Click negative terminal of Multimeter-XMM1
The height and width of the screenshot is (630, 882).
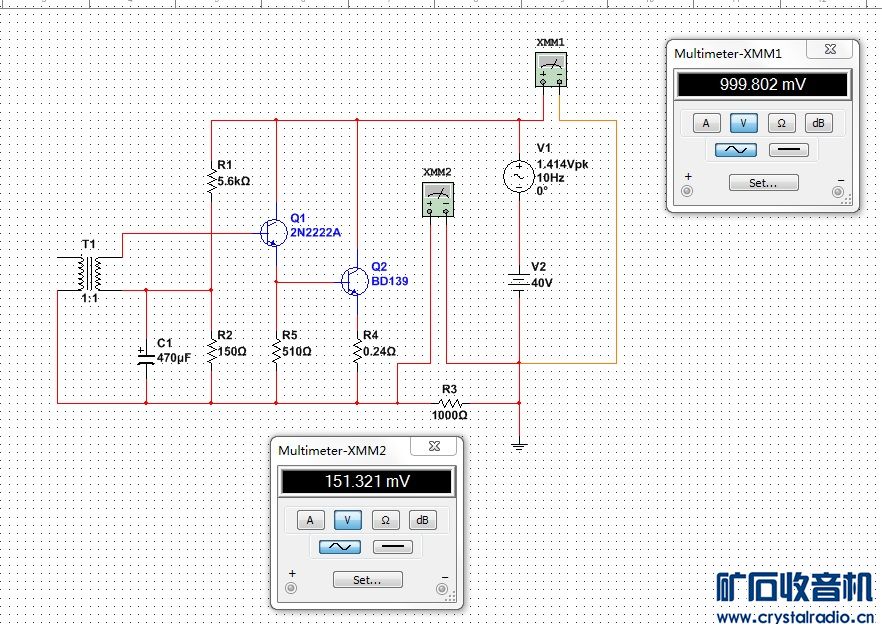[x=838, y=192]
